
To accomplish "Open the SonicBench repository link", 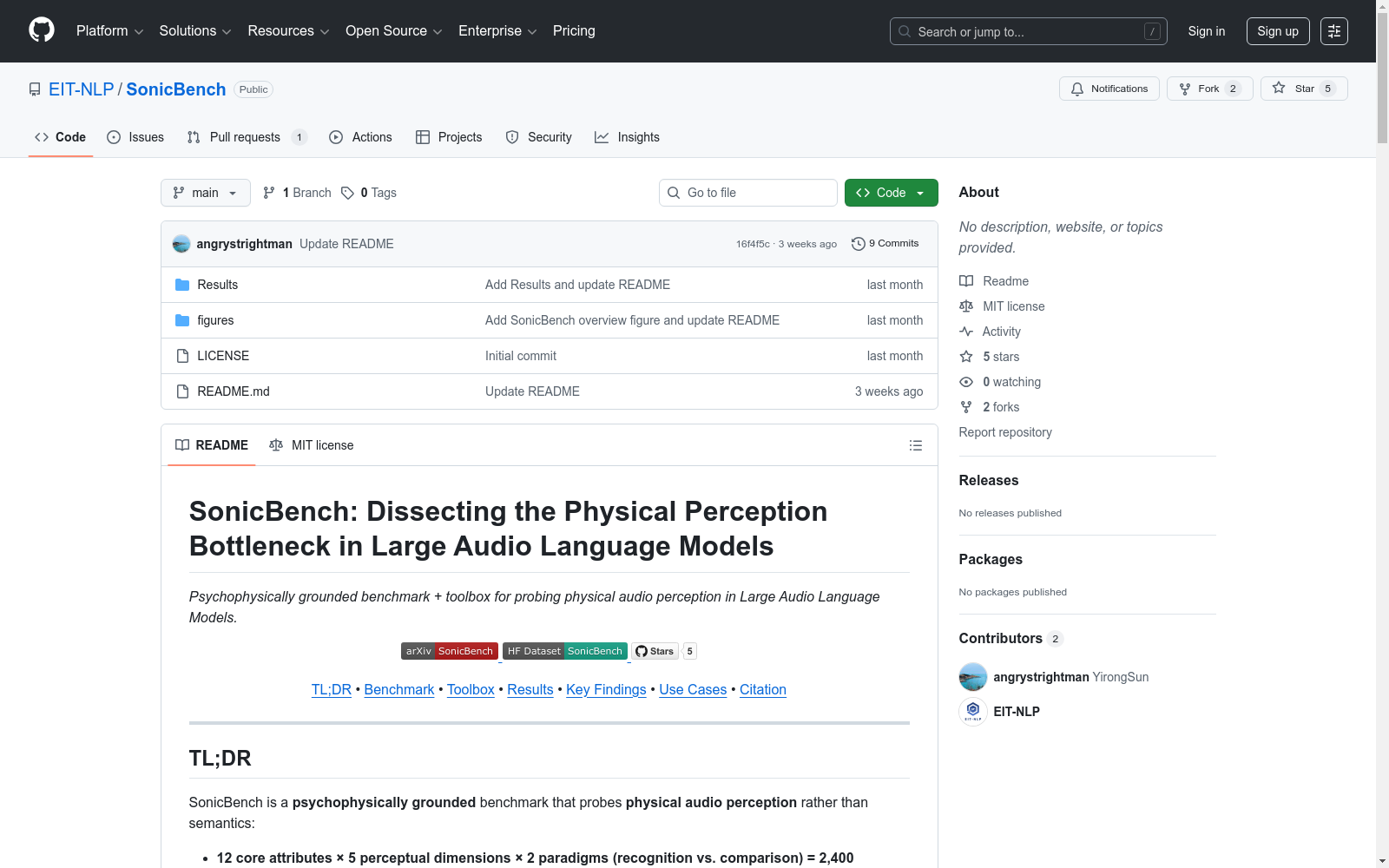I will pyautogui.click(x=176, y=89).
